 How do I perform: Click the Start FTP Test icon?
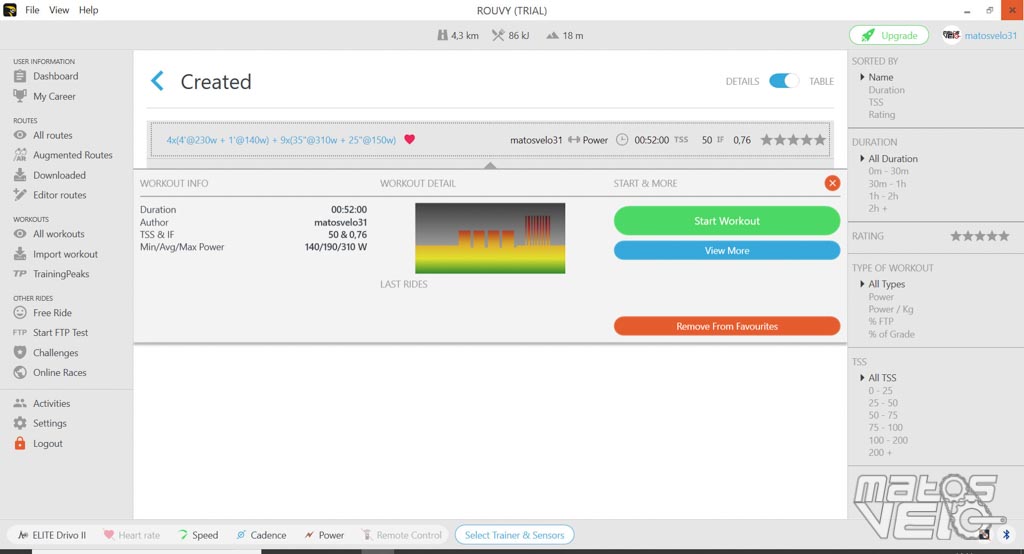pyautogui.click(x=20, y=333)
